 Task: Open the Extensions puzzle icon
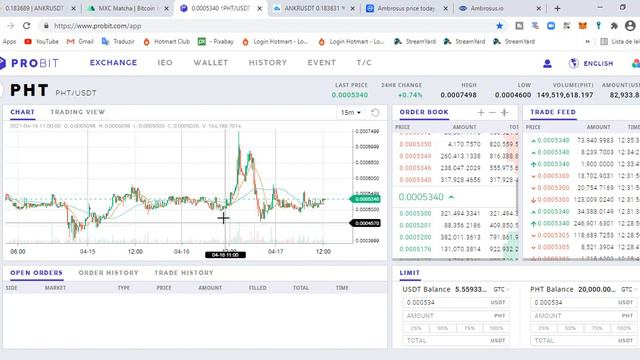pos(614,26)
